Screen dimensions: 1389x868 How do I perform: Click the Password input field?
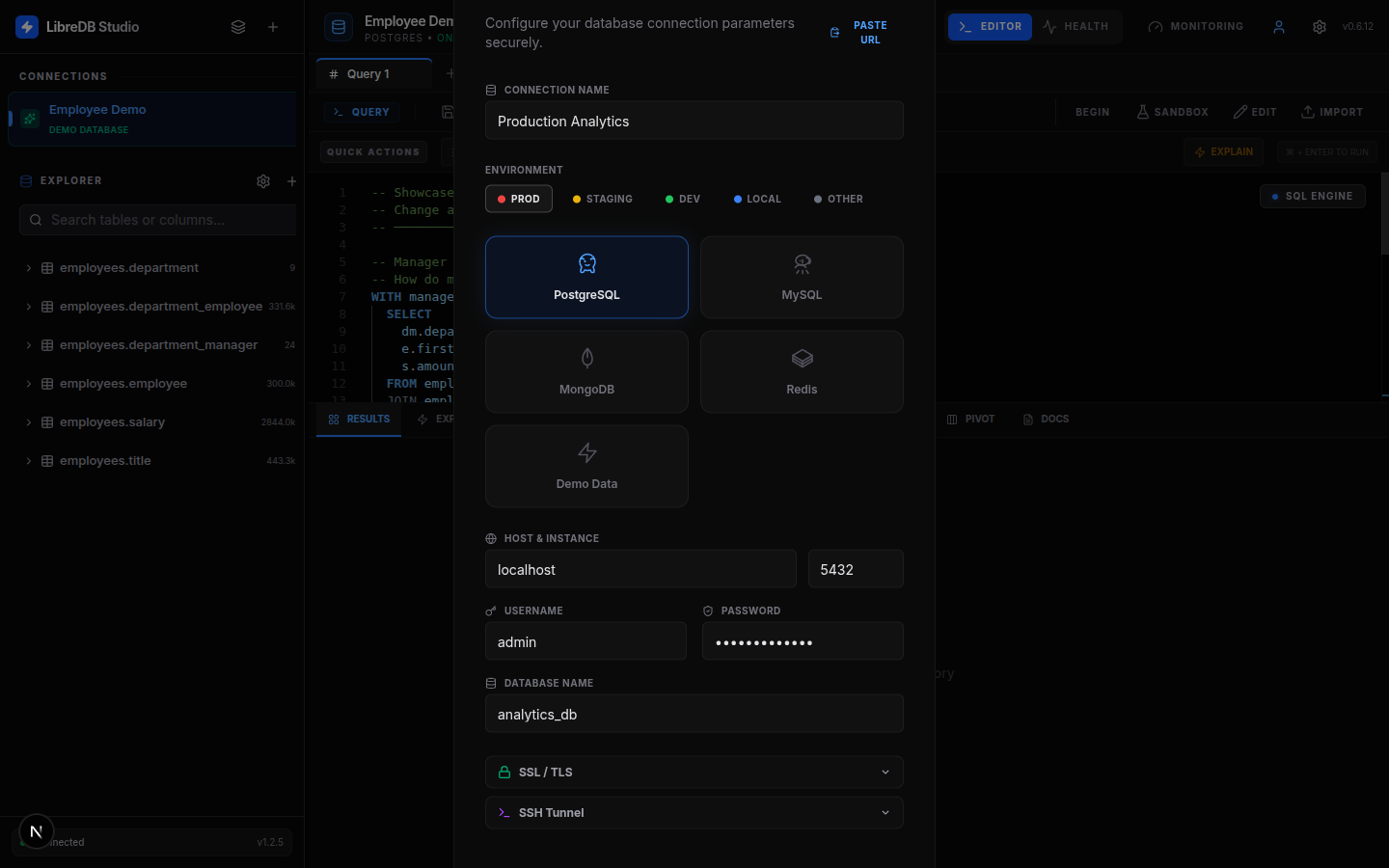pos(803,641)
